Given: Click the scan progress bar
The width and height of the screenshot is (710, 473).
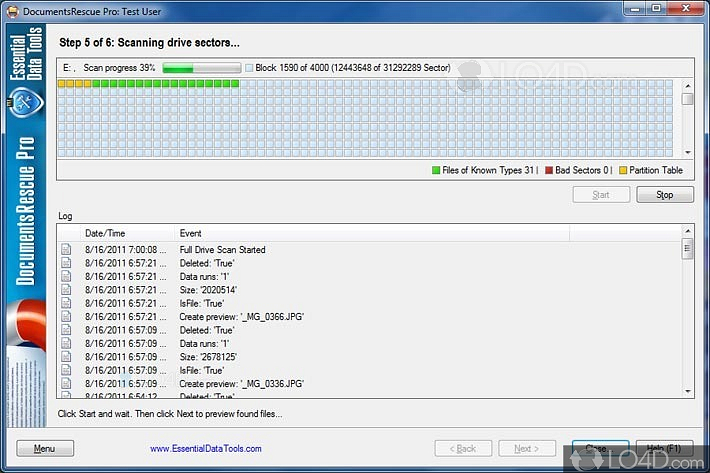Looking at the screenshot, I should (201, 68).
